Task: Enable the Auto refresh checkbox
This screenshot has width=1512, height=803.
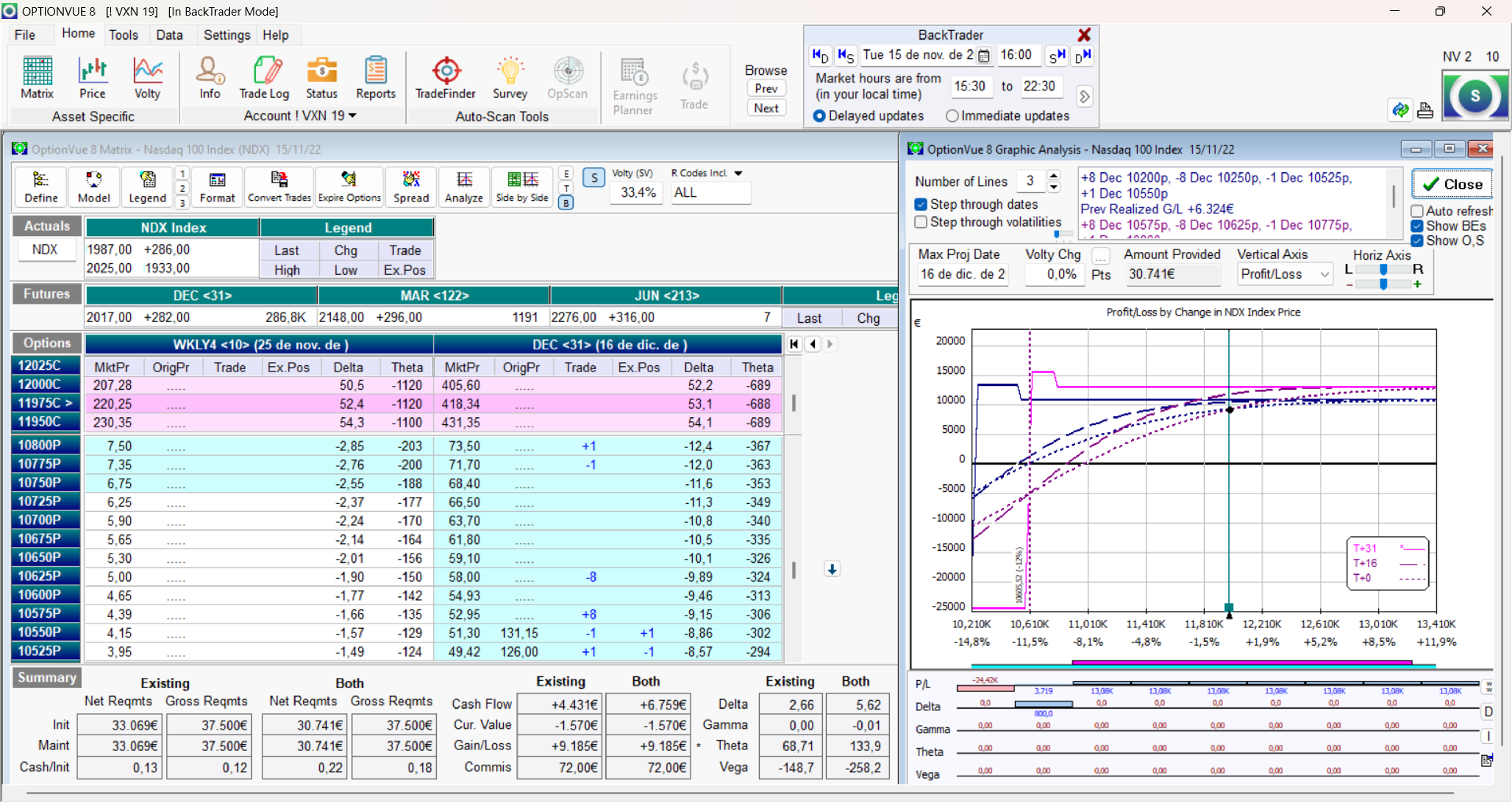Action: tap(1417, 211)
